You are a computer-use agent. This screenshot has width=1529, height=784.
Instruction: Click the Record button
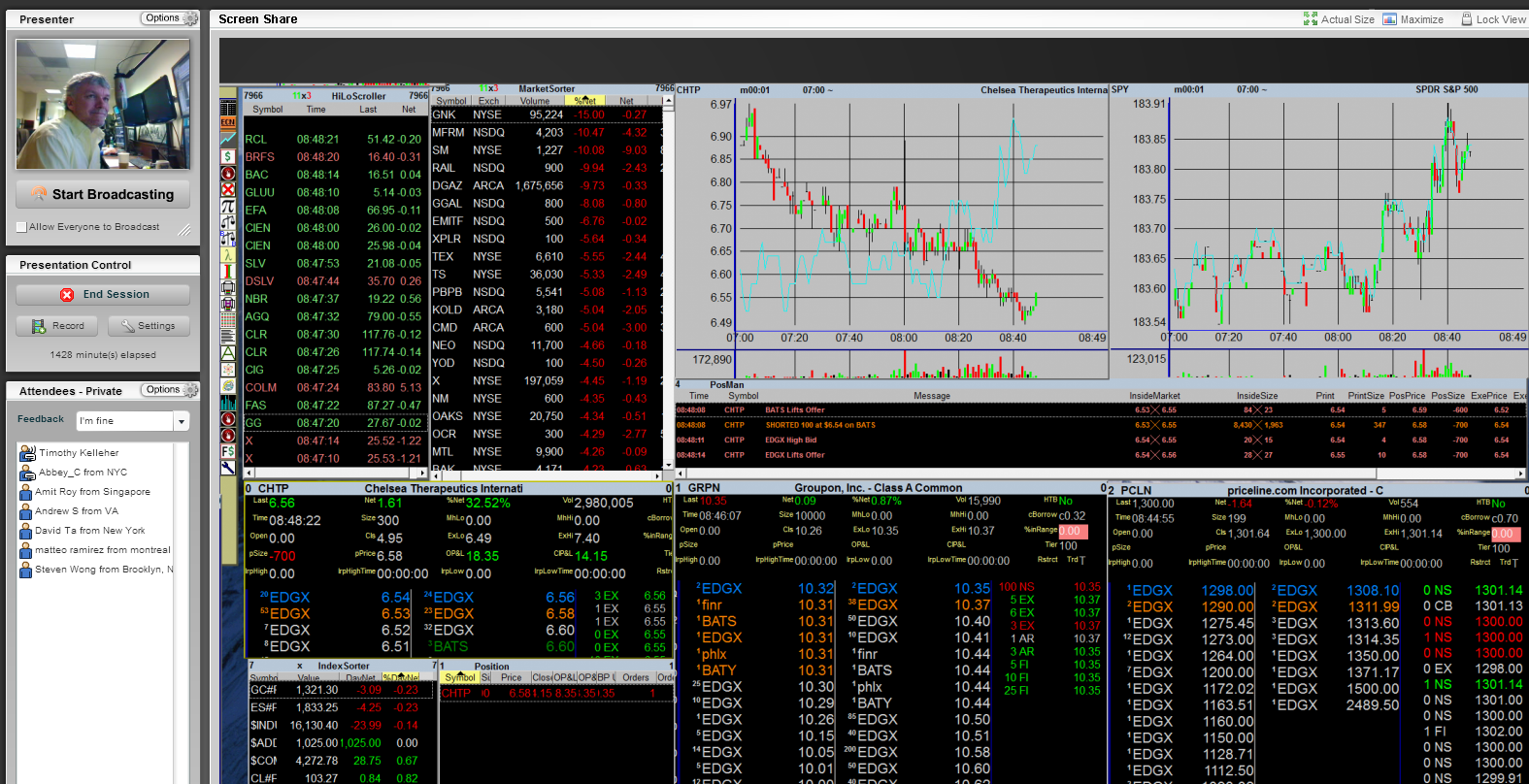coord(58,326)
